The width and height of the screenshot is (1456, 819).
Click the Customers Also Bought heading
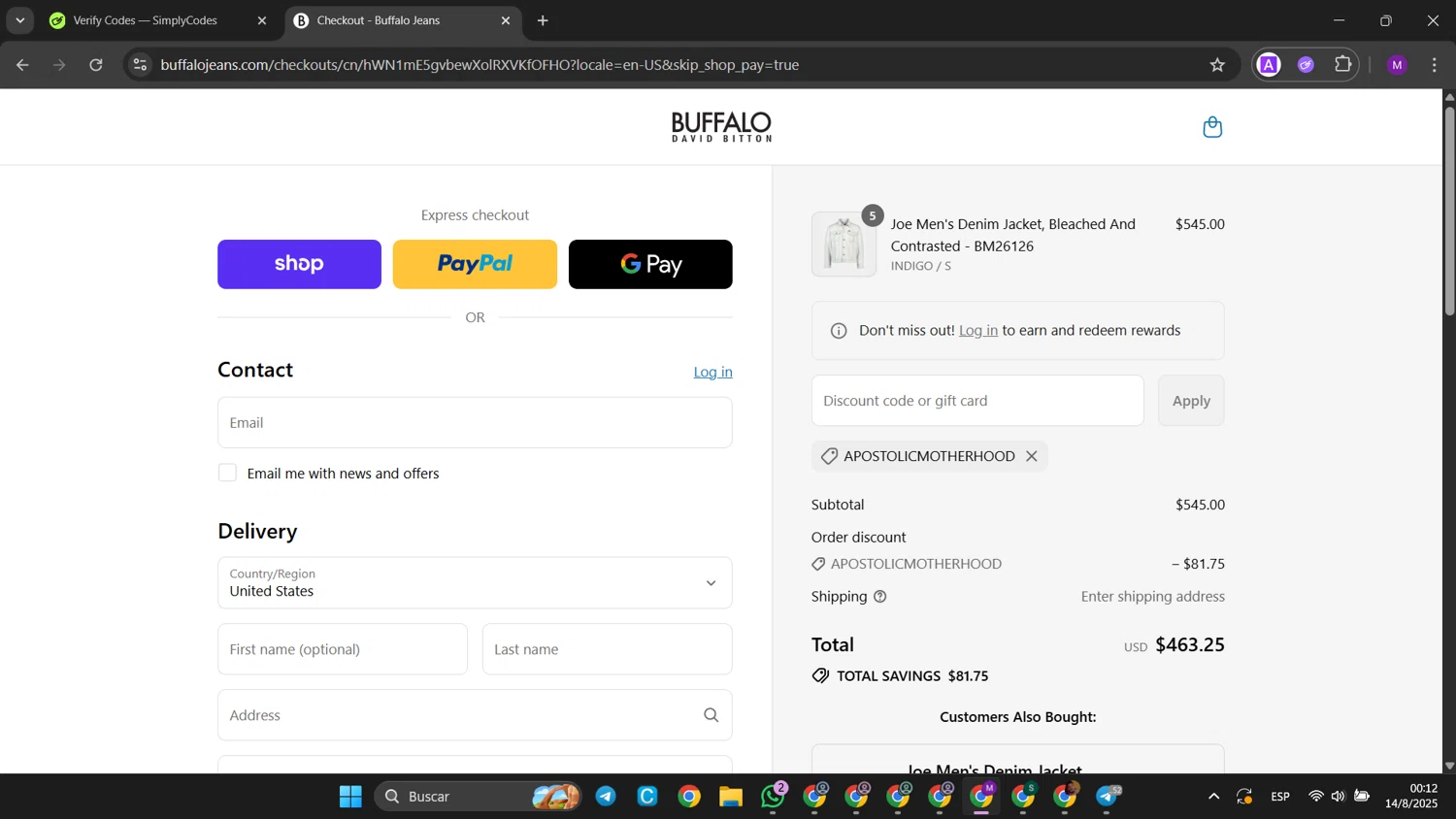tap(1018, 717)
